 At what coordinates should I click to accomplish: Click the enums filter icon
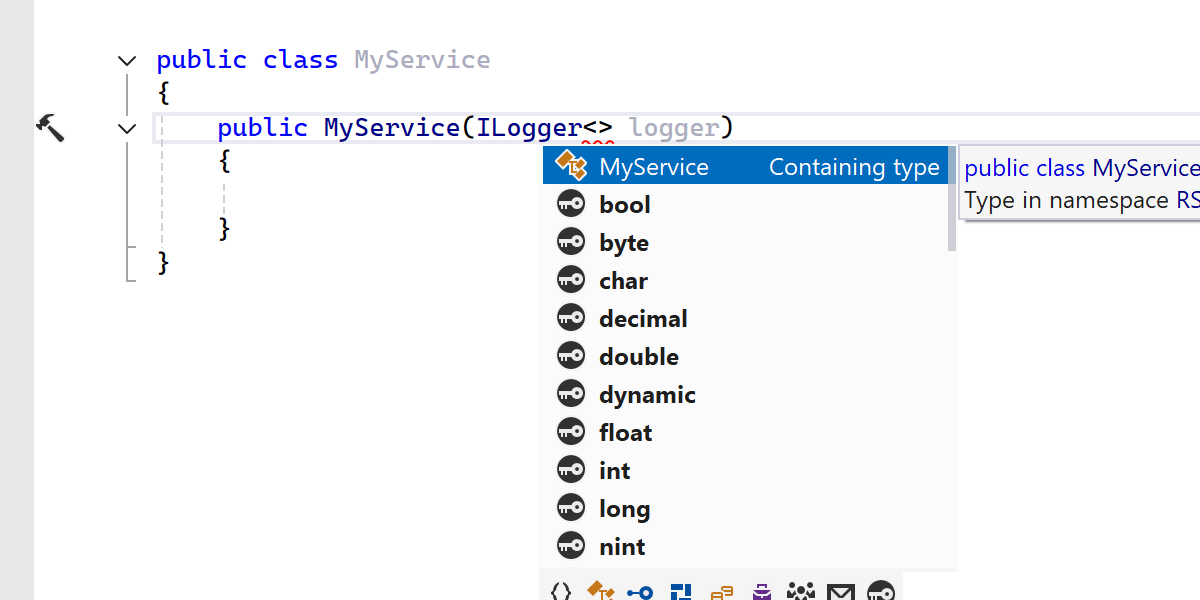(722, 591)
